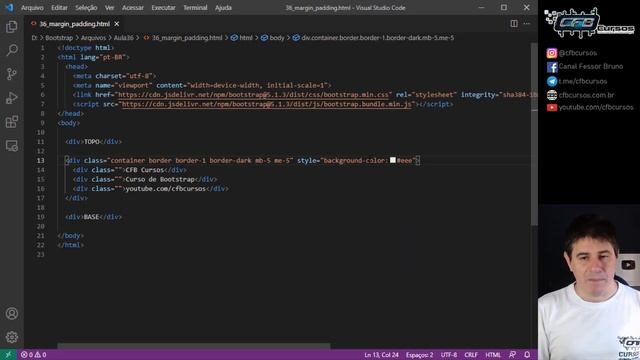The height and width of the screenshot is (360, 640).
Task: Click the #eee color swatch in line 13
Action: [x=393, y=160]
